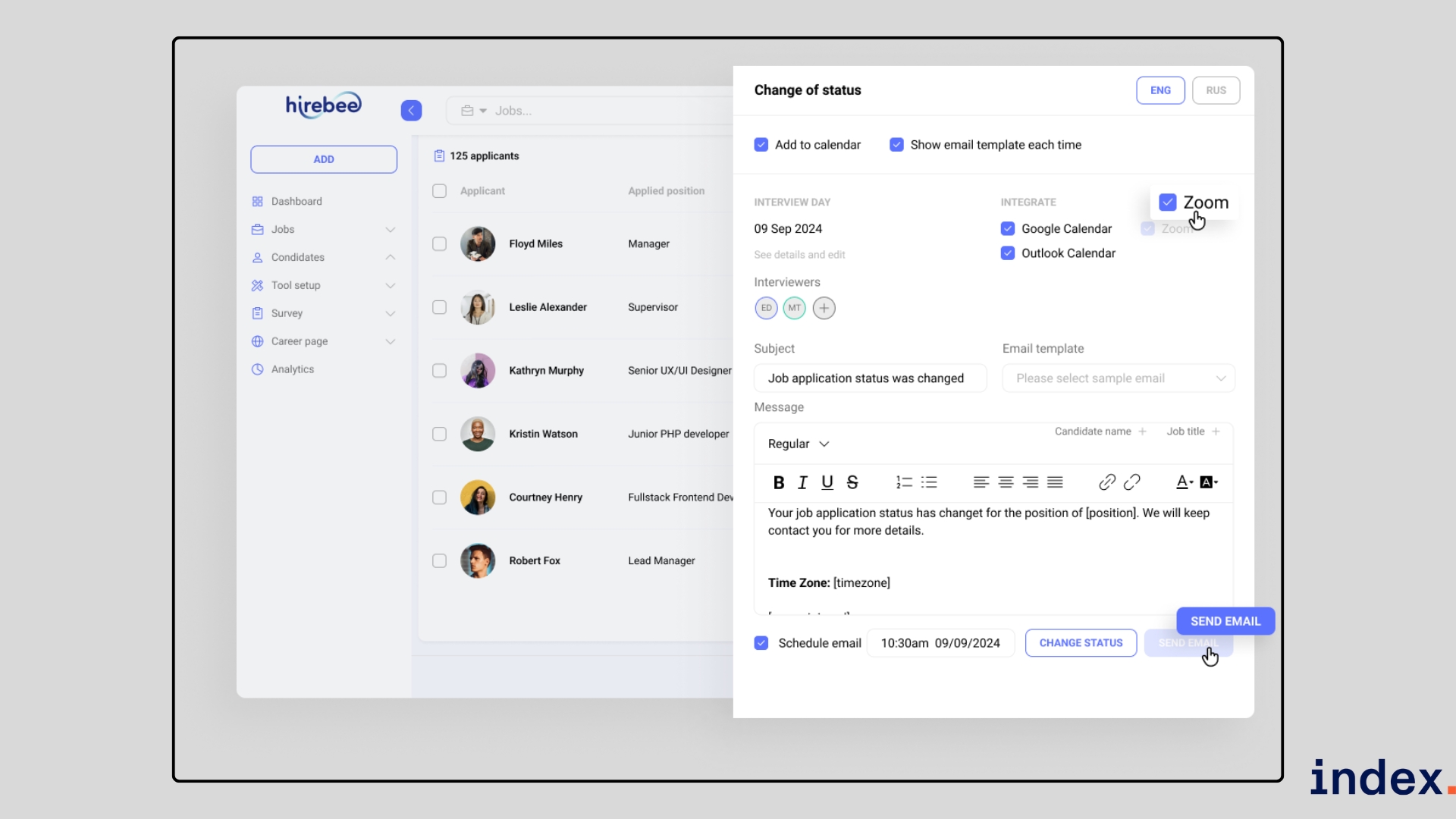Center align the message text
Image resolution: width=1456 pixels, height=819 pixels.
point(1006,482)
